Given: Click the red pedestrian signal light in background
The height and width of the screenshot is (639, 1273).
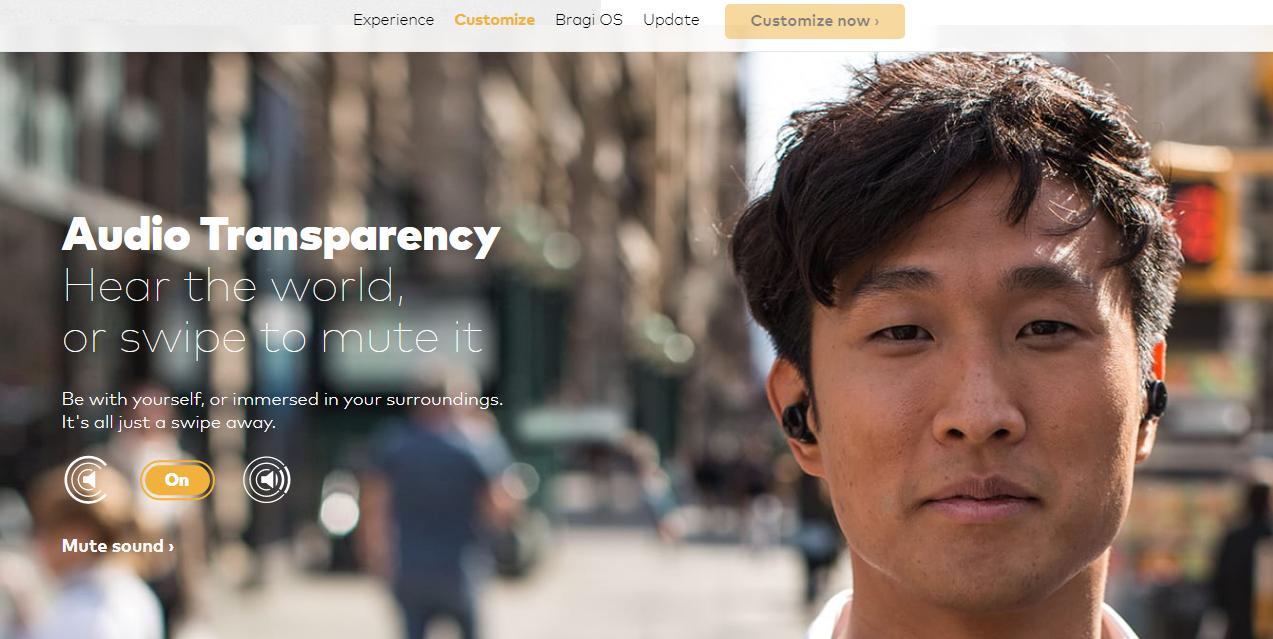Looking at the screenshot, I should [1199, 220].
